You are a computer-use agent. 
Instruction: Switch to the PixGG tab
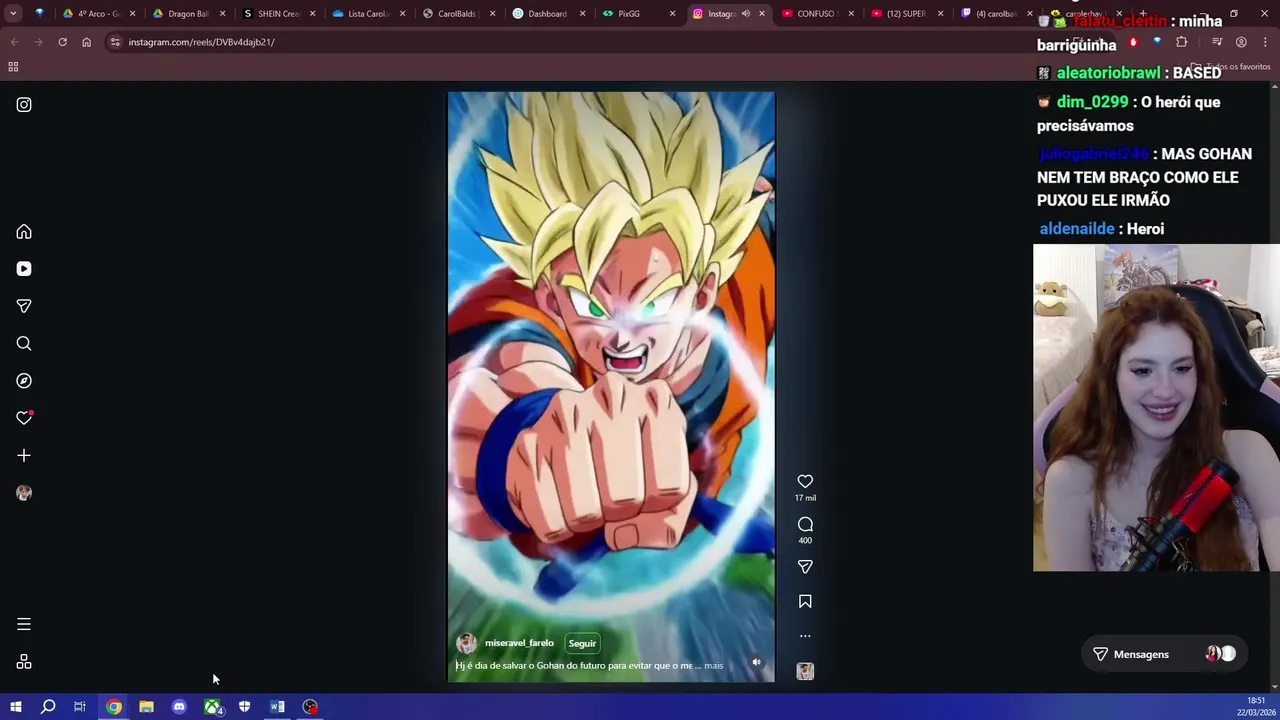pyautogui.click(x=628, y=14)
